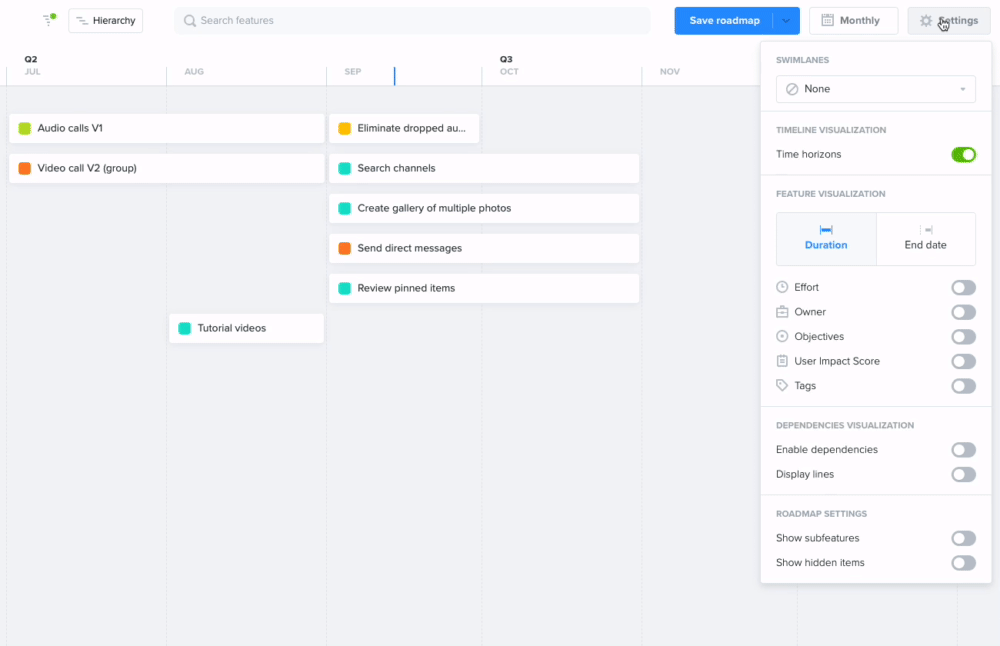Click orange status square of Video call V2

click(24, 168)
